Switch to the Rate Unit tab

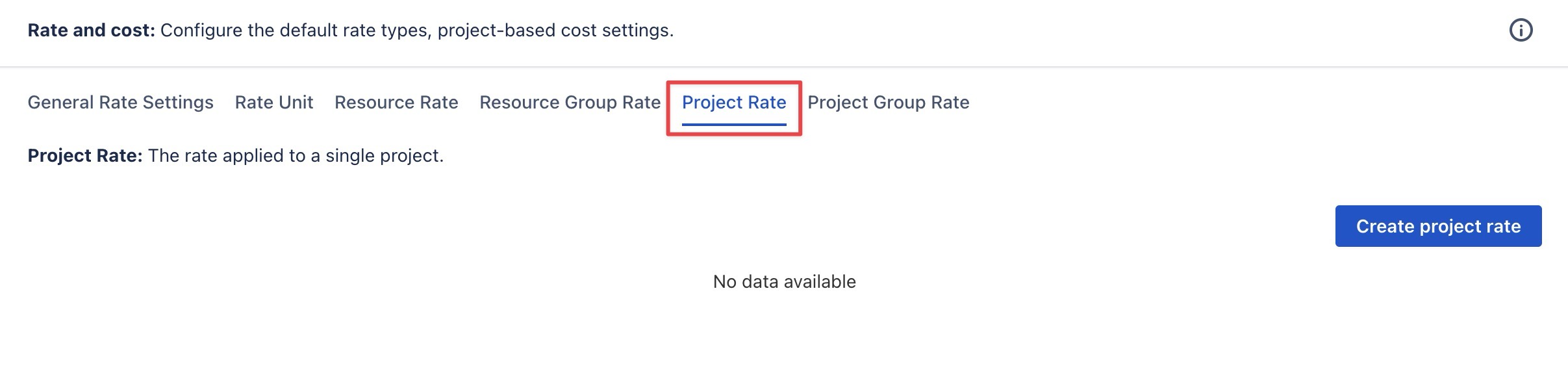tap(273, 103)
